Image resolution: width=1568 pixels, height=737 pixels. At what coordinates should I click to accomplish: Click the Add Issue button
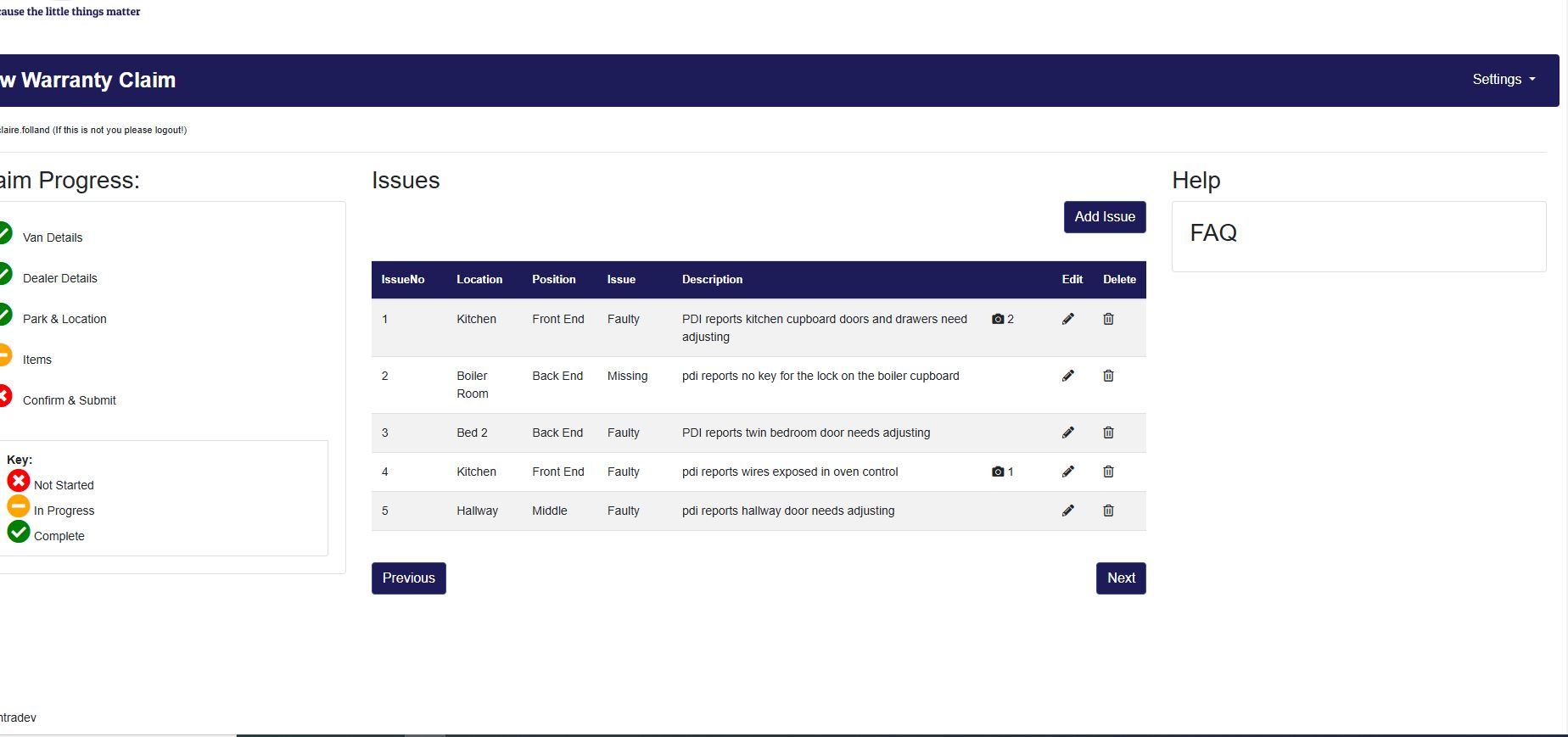pos(1104,217)
